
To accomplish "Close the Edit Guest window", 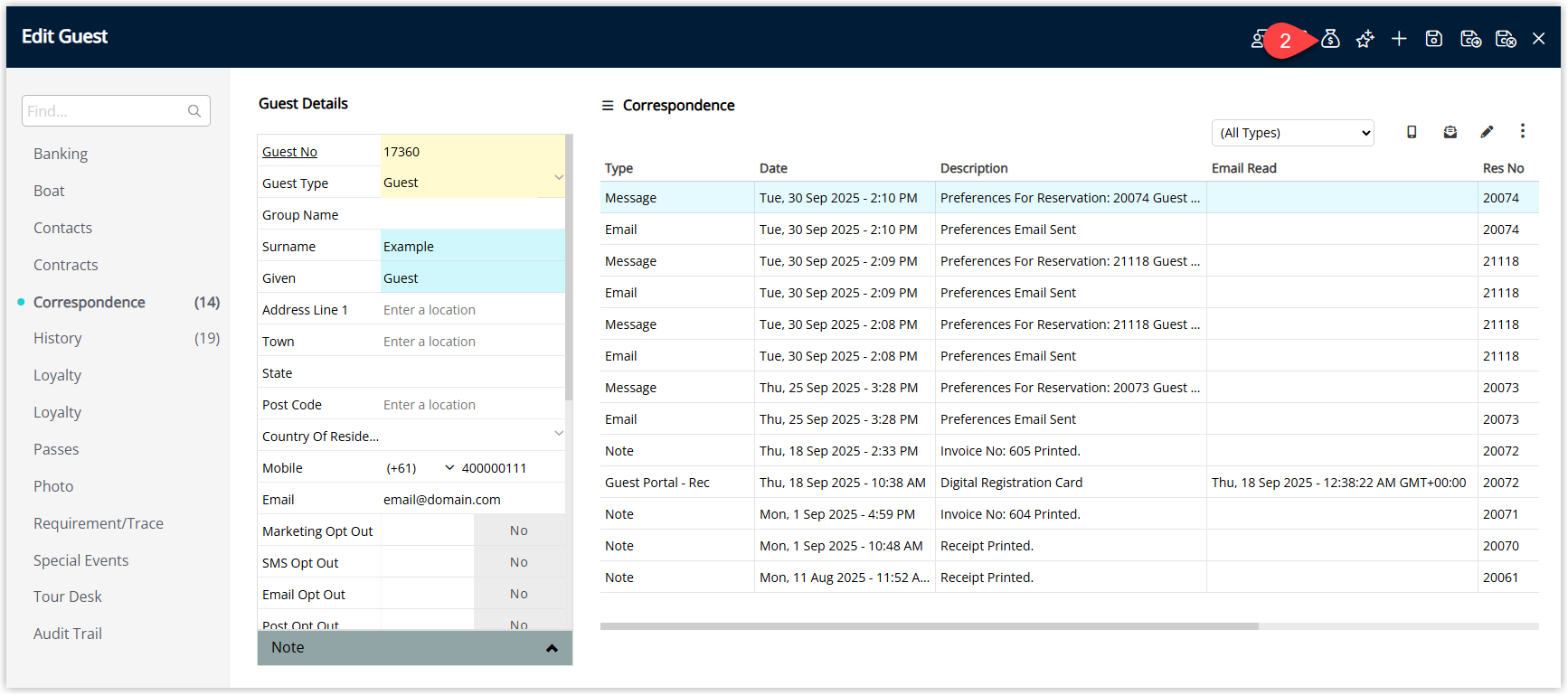I will click(1538, 39).
